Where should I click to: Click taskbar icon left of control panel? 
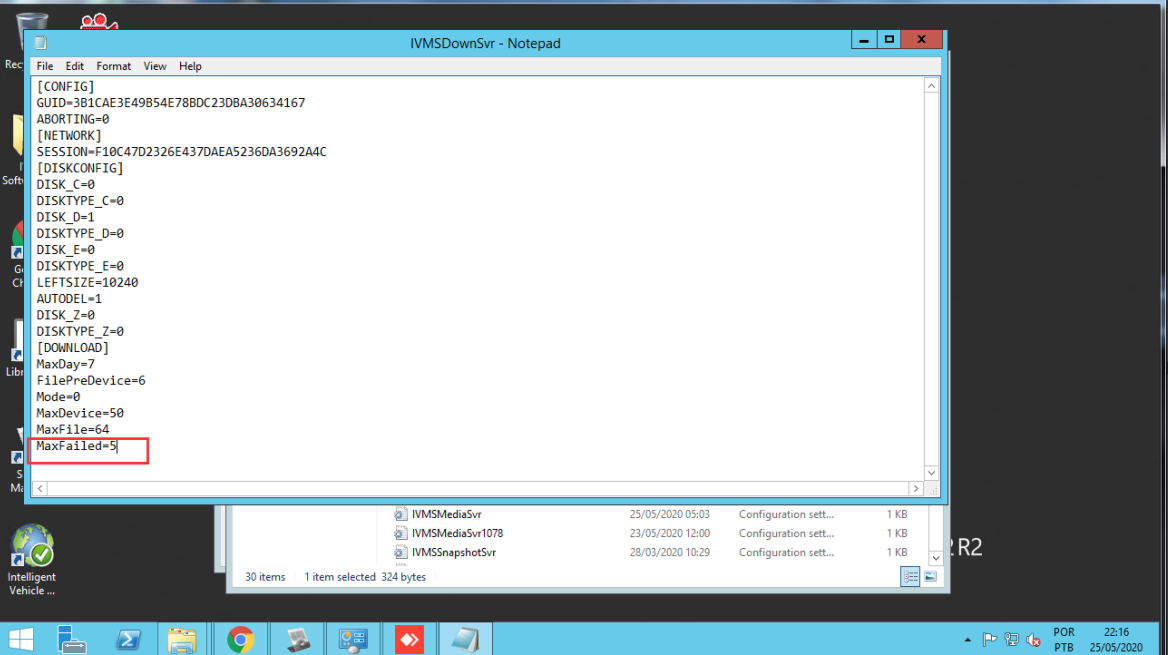298,639
